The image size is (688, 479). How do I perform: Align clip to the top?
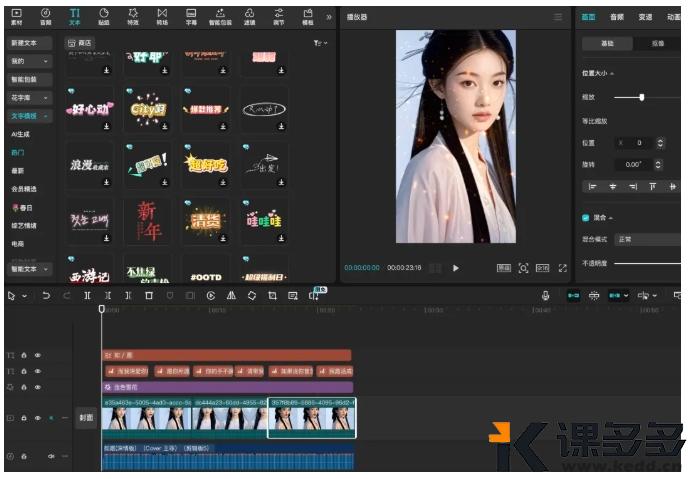point(652,187)
